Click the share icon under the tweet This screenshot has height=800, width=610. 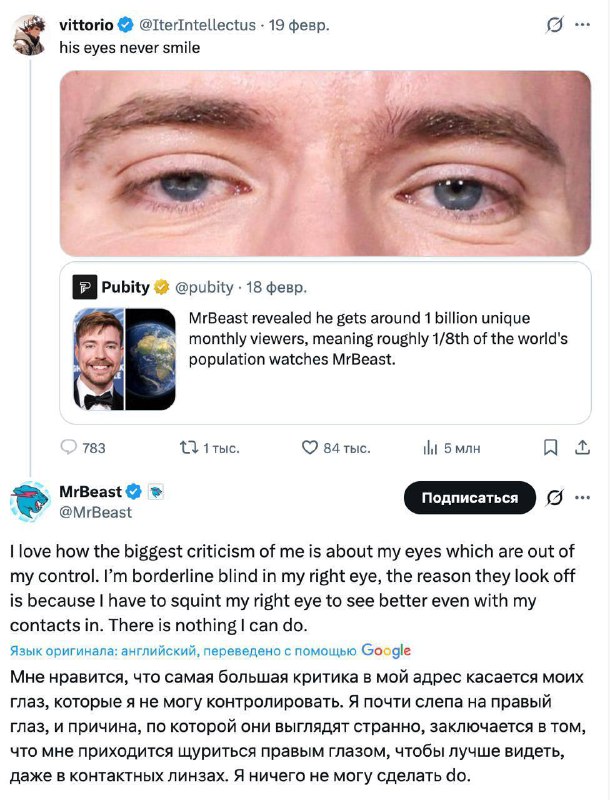580,448
